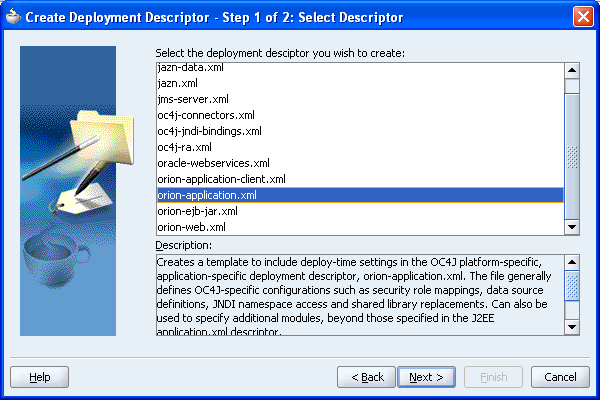Click description box scroll down arrow

coord(572,327)
